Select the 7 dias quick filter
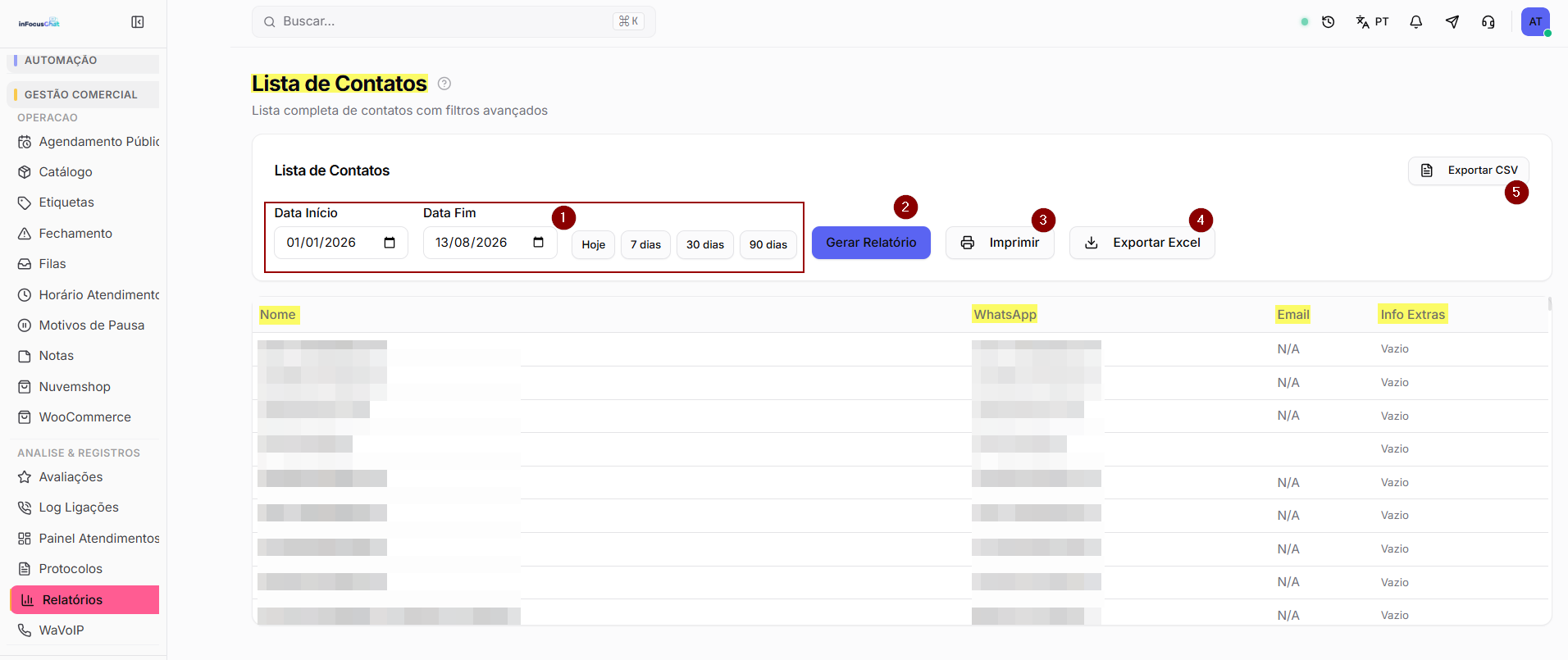 click(x=645, y=245)
